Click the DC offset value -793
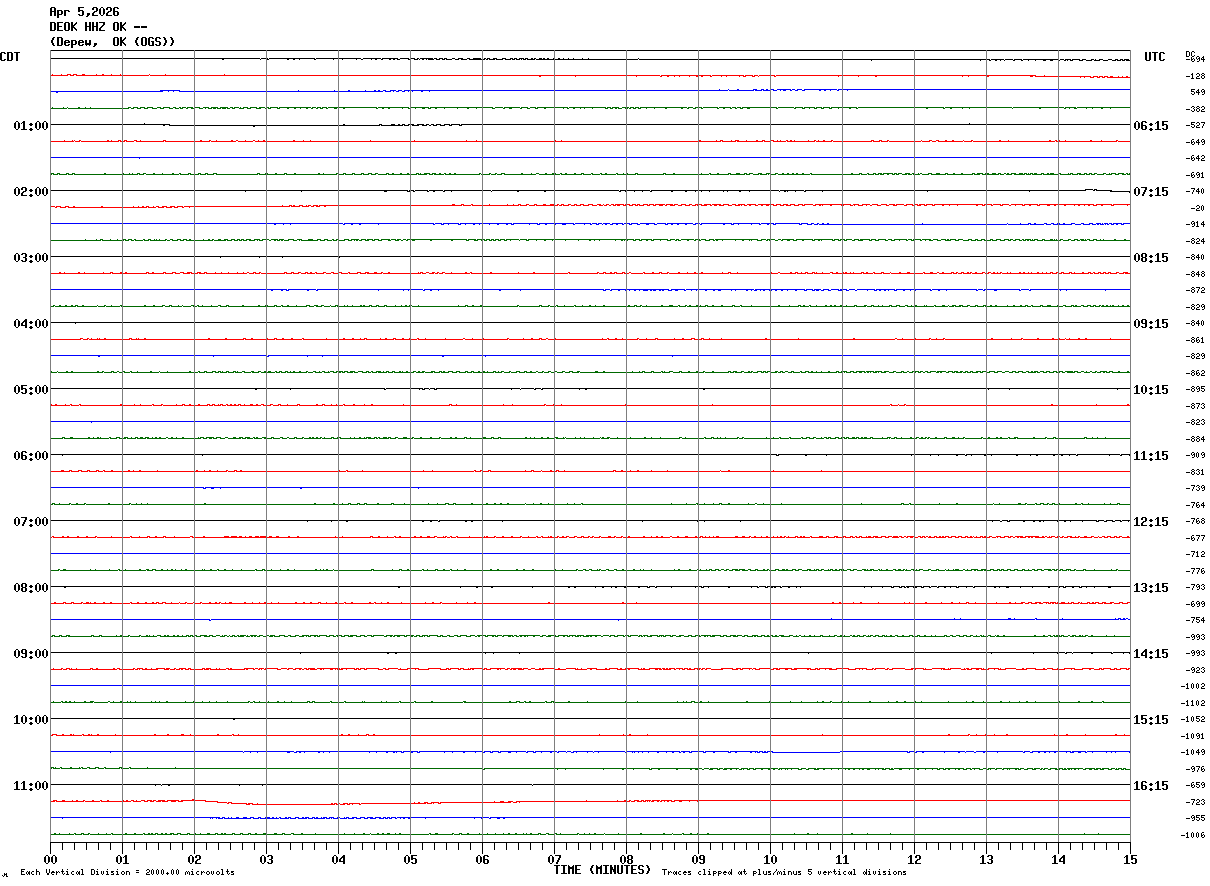 pos(1195,588)
